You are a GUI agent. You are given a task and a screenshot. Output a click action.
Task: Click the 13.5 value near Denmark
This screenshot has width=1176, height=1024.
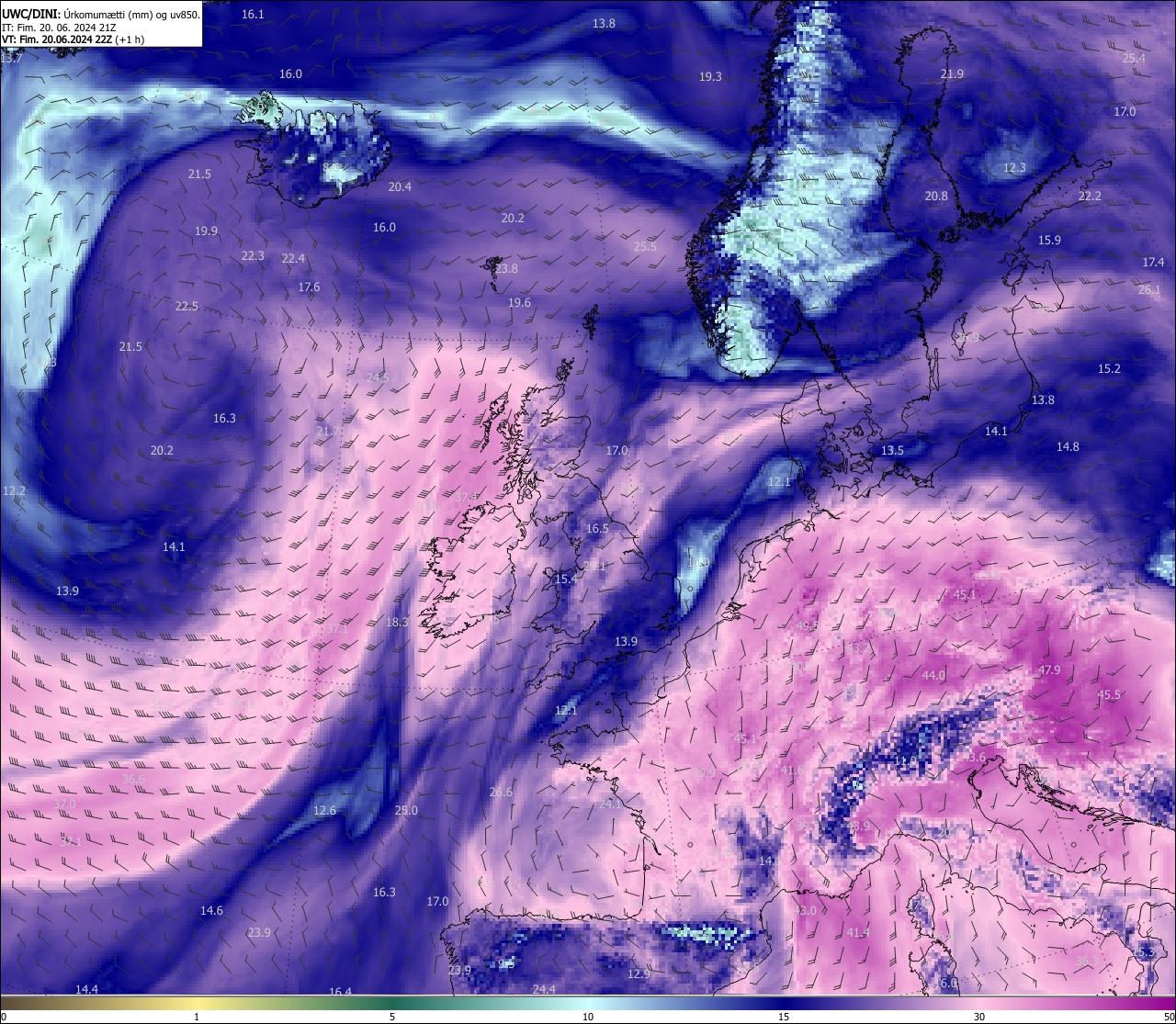(892, 451)
